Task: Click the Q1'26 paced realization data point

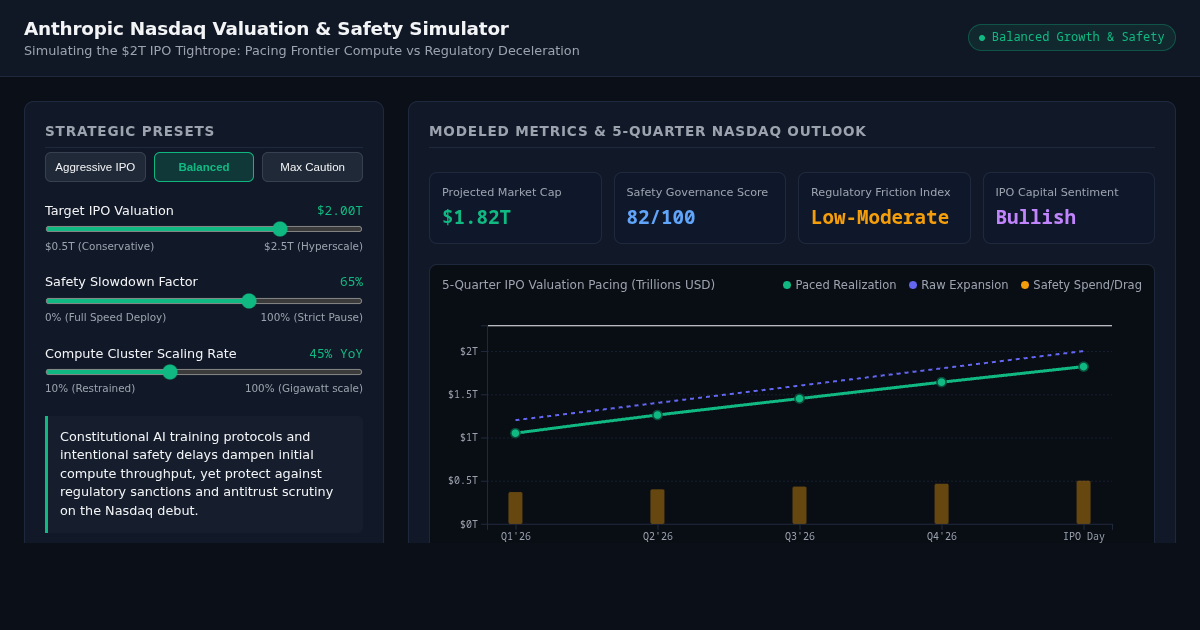Action: 516,433
